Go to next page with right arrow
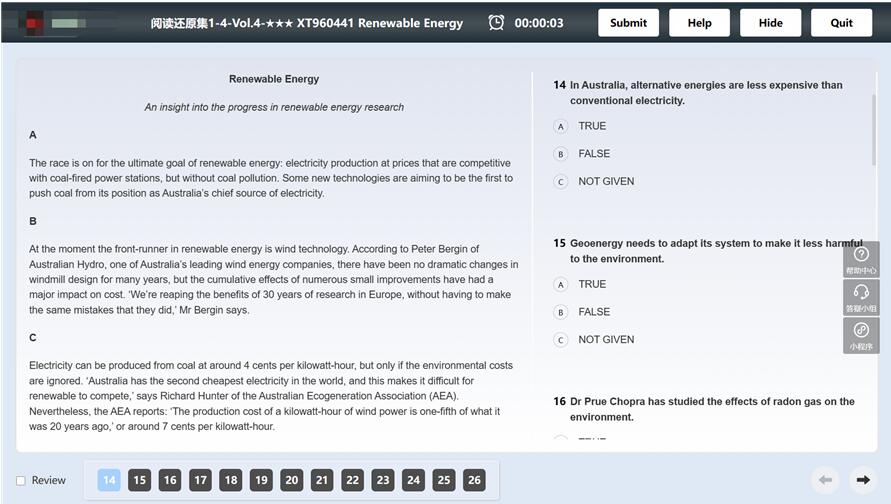This screenshot has width=891, height=504. coord(863,480)
